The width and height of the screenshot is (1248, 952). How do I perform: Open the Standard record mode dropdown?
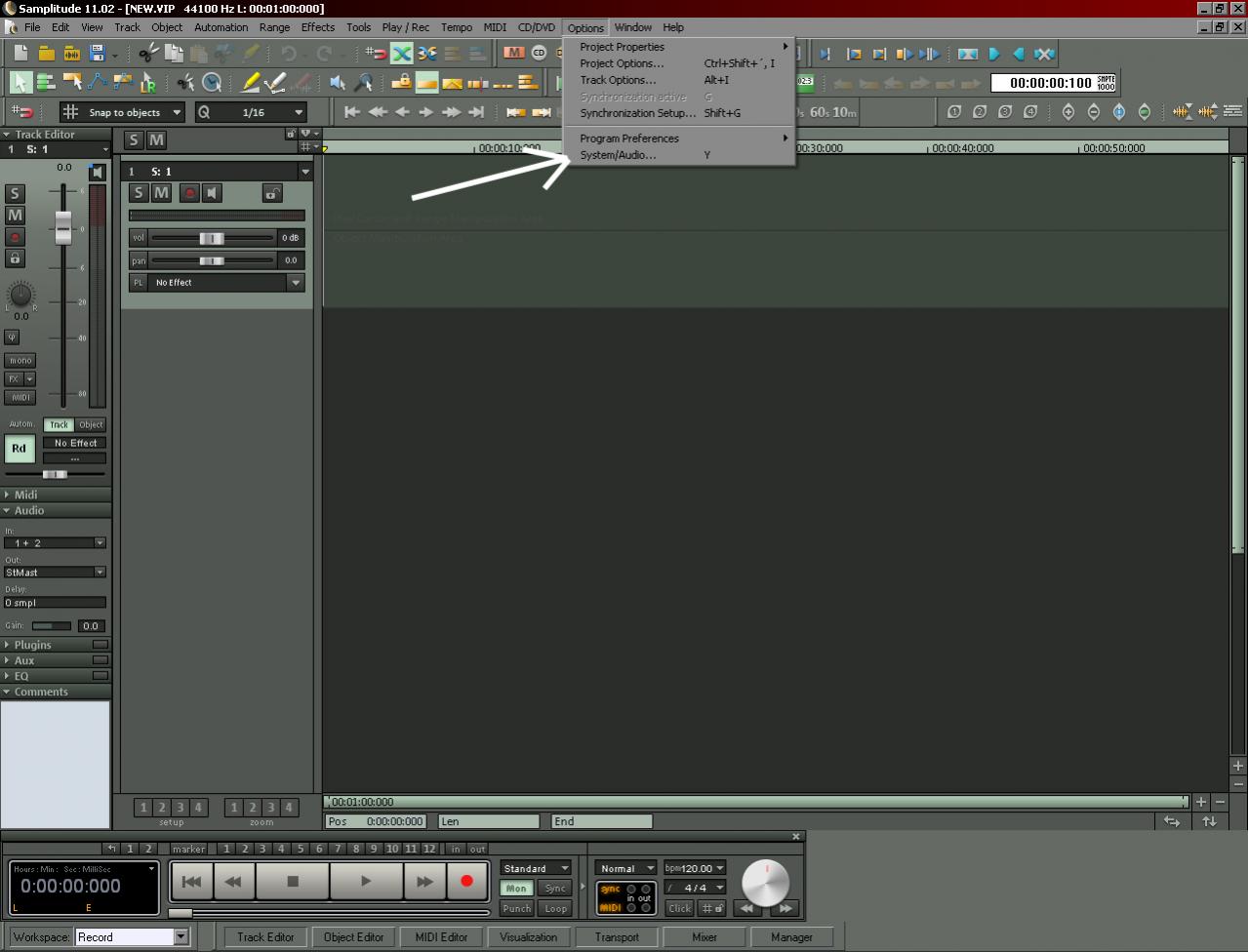[536, 868]
